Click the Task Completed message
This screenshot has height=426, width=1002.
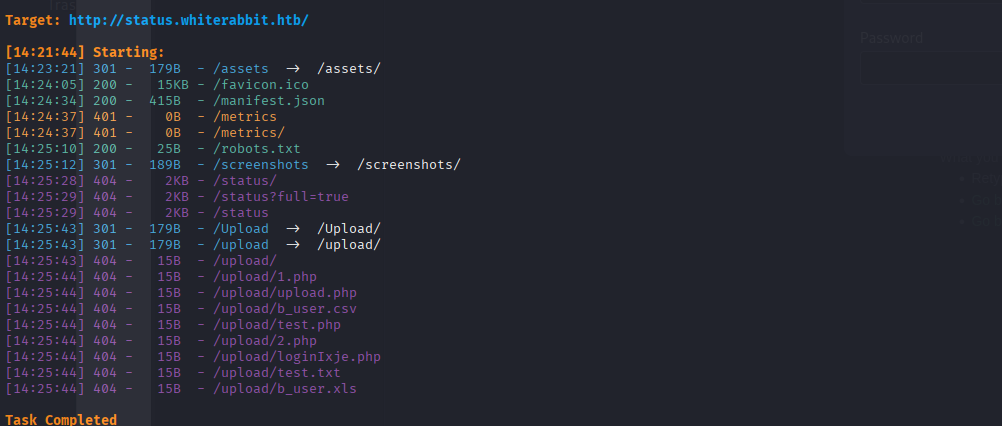coord(61,419)
